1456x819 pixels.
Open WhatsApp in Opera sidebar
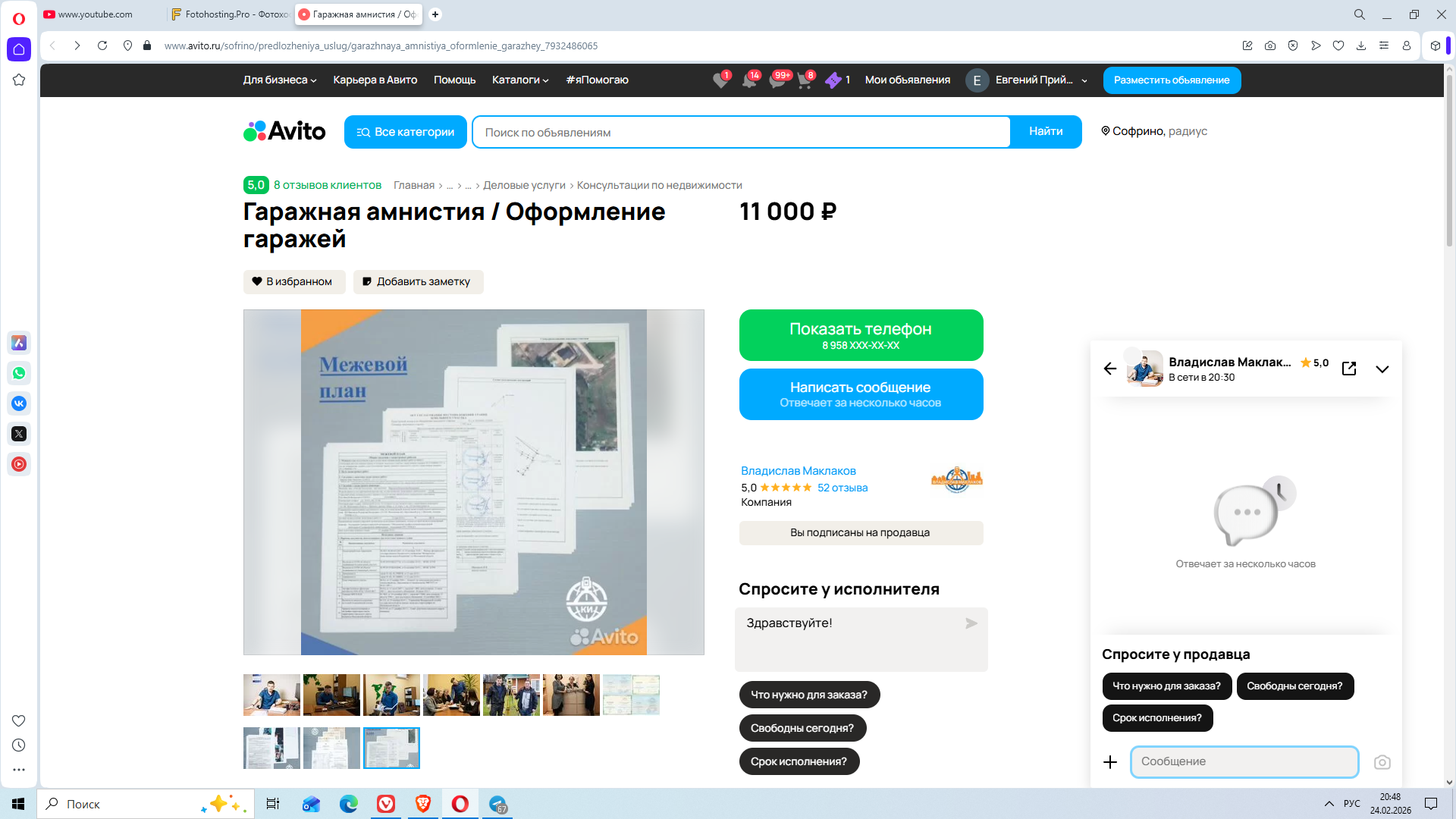coord(19,373)
